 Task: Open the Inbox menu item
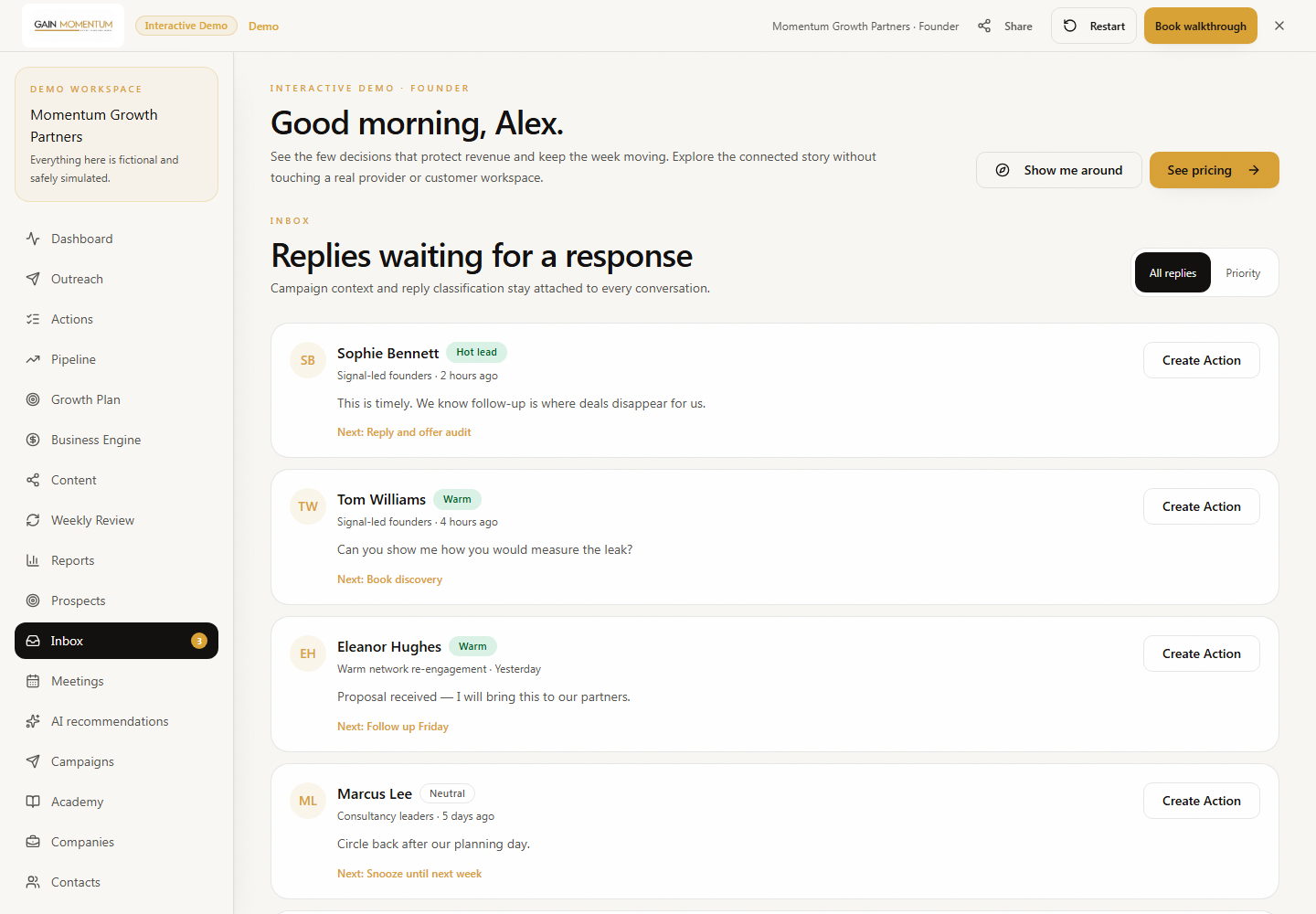116,641
